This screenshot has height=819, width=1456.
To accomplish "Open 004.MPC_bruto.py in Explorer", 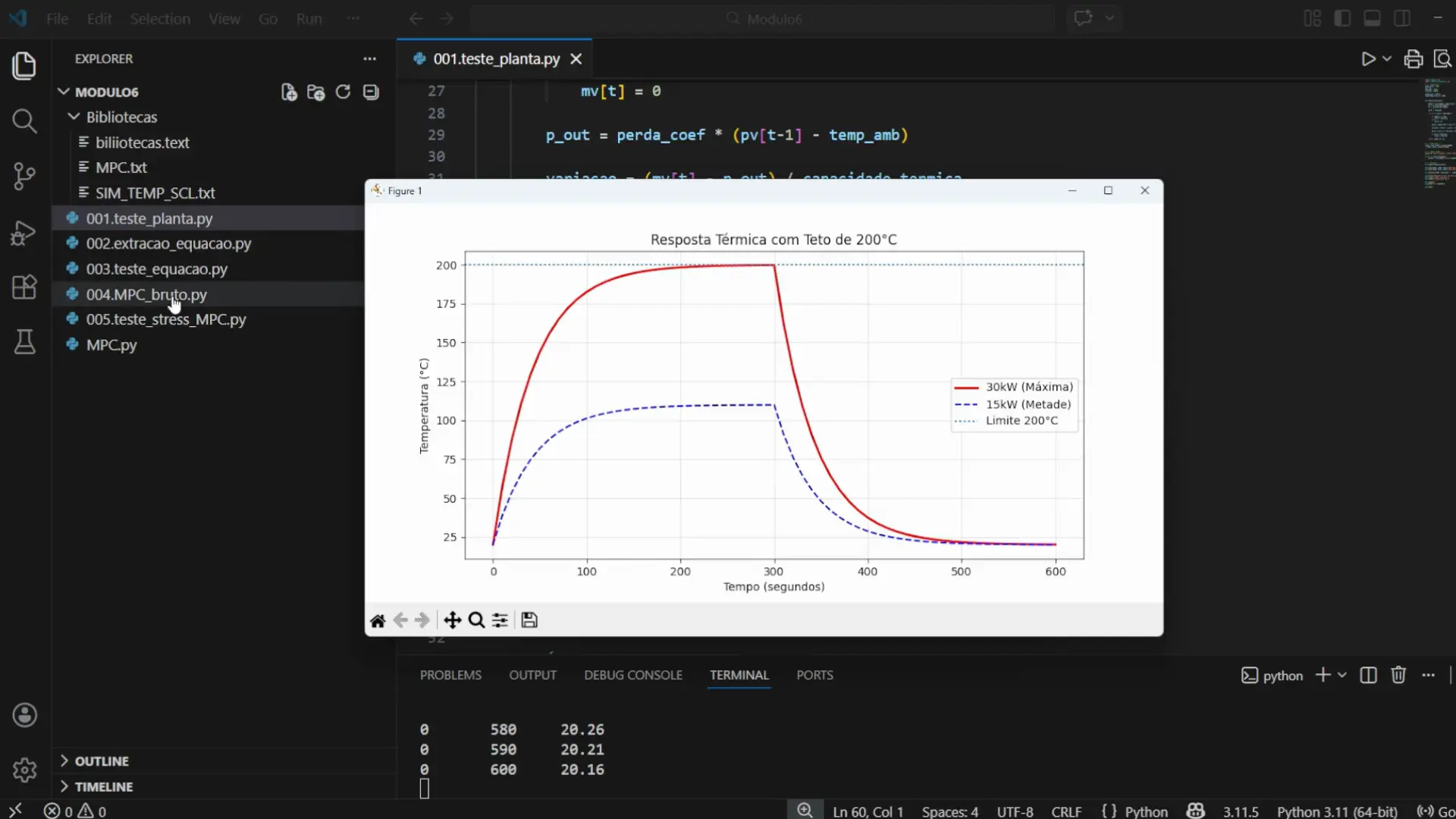I will coord(146,294).
